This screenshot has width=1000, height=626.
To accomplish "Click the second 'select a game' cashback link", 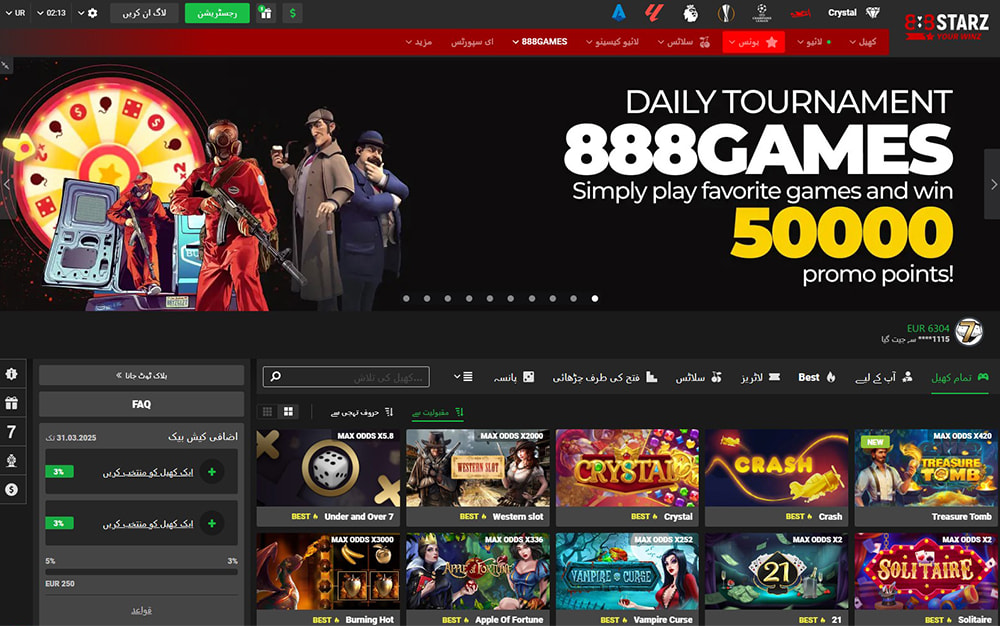I will (x=148, y=523).
